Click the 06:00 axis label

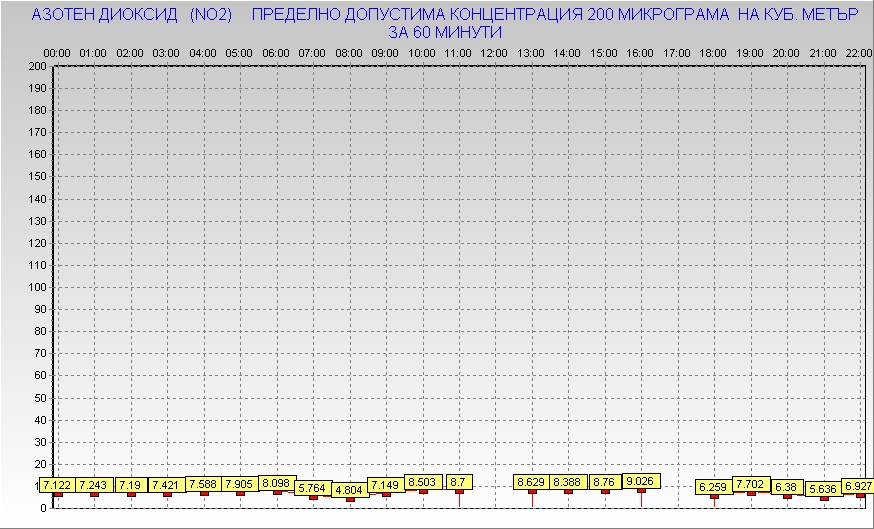[x=276, y=54]
